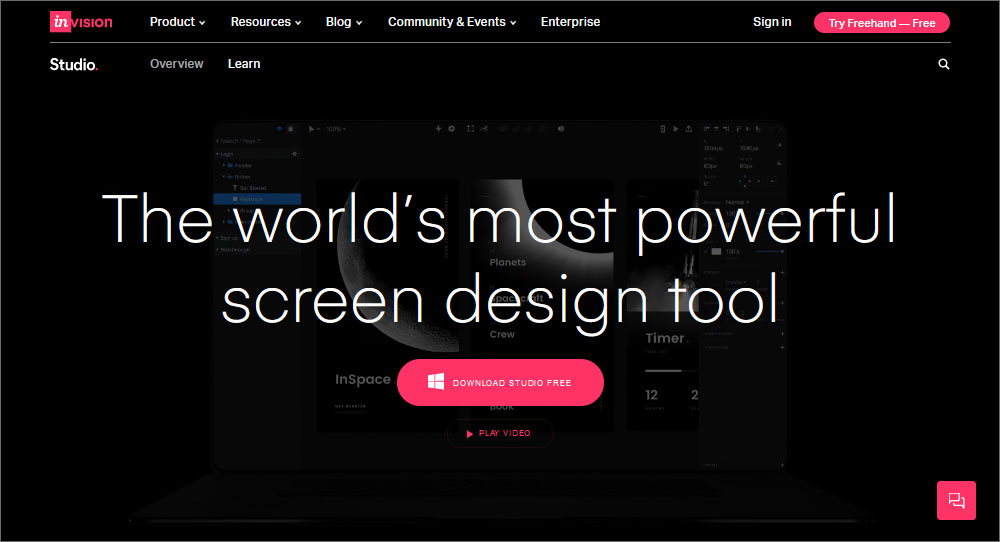
Task: Switch to the Learn tab
Action: (x=244, y=64)
